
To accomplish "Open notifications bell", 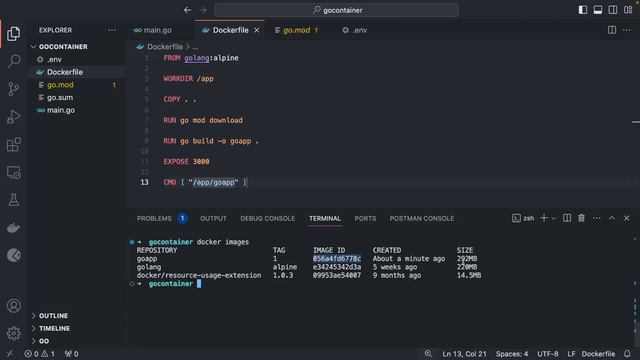I will click(x=627, y=354).
